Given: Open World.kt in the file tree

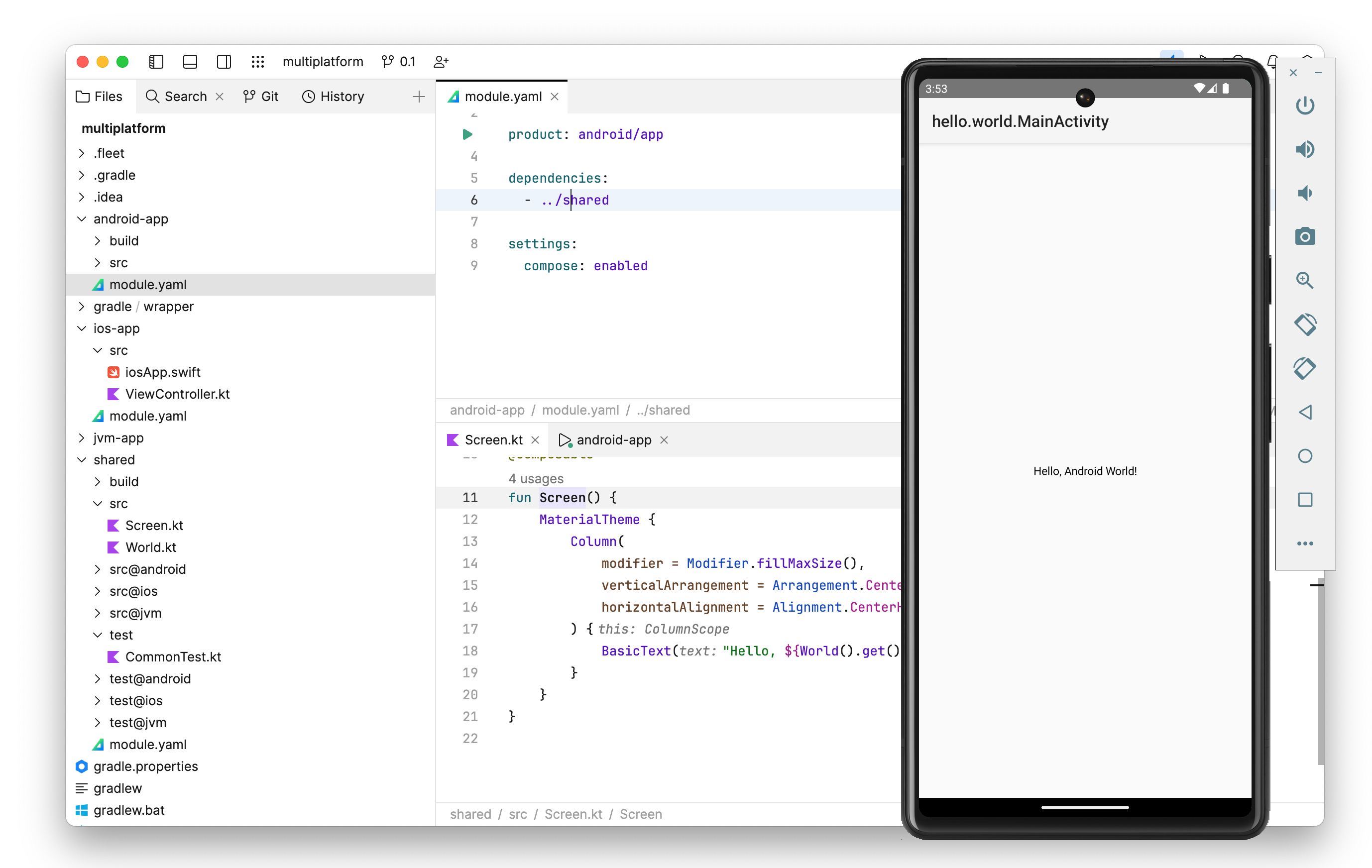Looking at the screenshot, I should click(150, 547).
